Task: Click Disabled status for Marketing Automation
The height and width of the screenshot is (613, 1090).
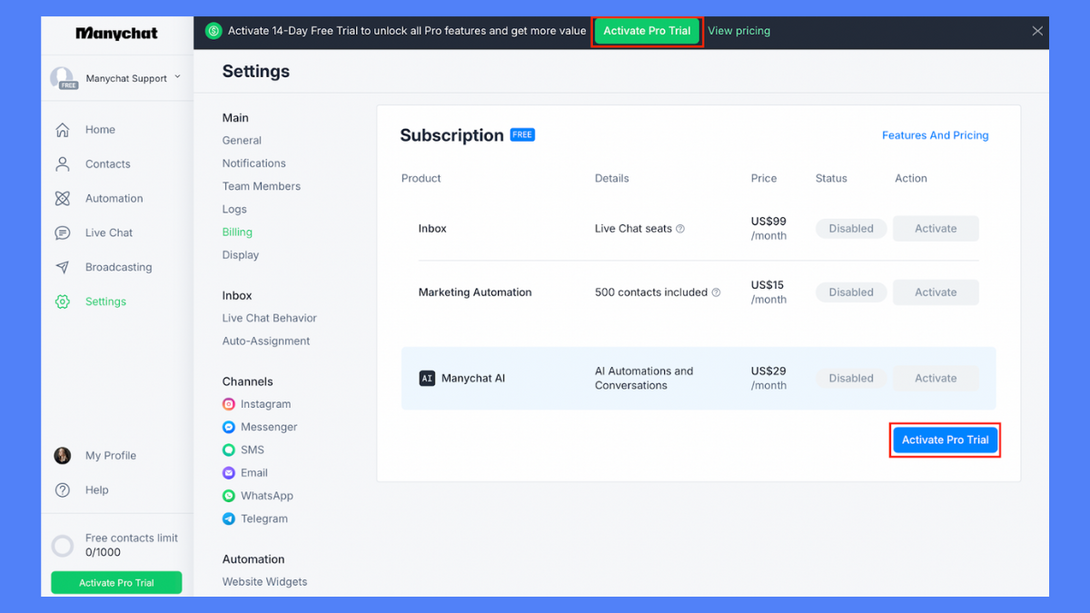Action: point(851,293)
